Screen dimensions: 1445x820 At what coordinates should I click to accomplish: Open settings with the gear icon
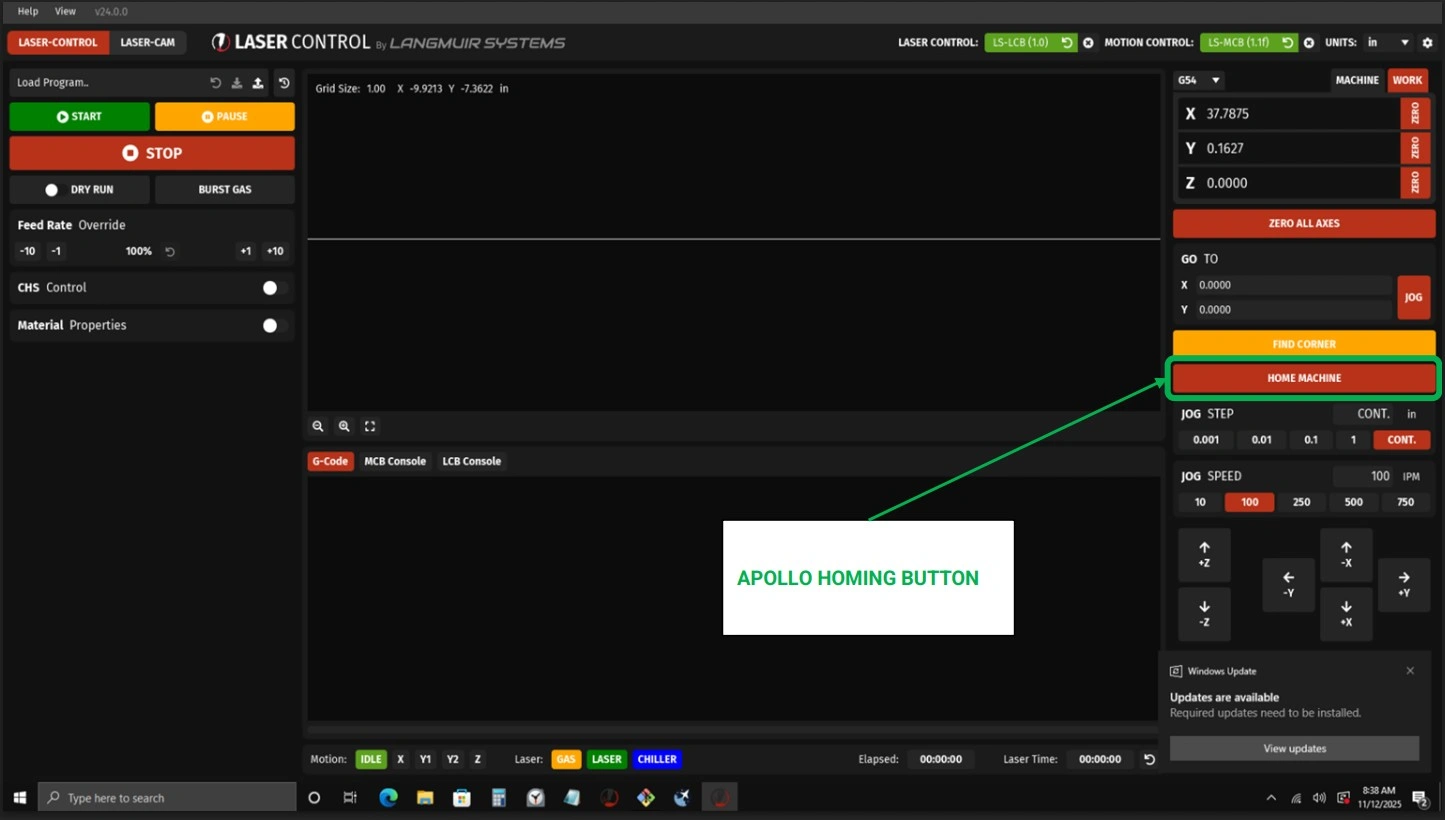(1427, 43)
